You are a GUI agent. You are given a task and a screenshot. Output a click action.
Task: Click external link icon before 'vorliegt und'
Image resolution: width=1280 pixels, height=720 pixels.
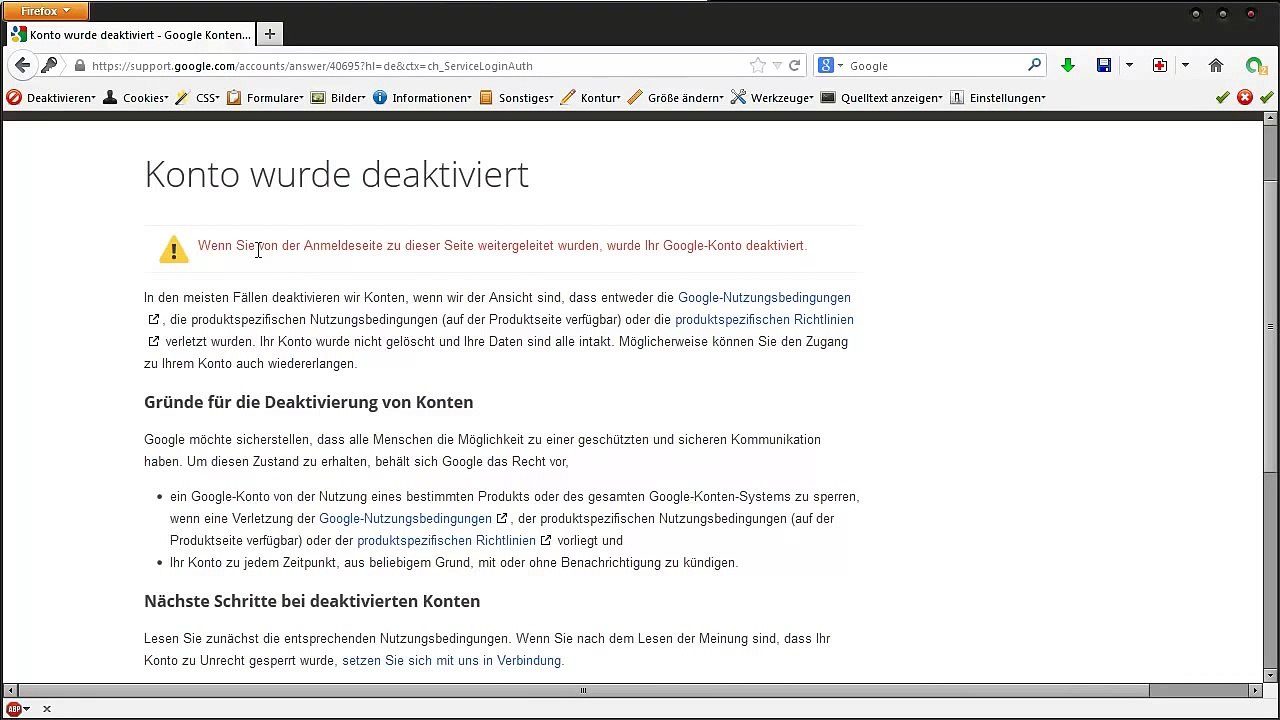pyautogui.click(x=545, y=541)
